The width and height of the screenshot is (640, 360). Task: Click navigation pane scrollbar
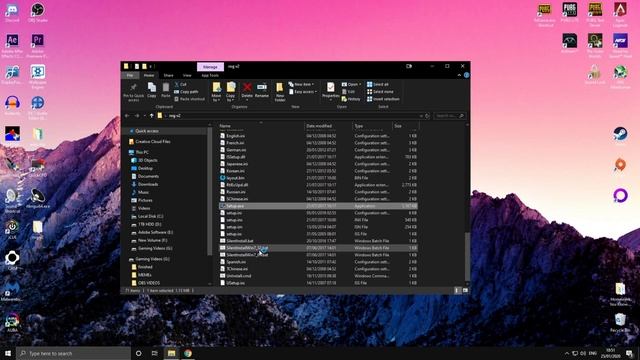210,192
